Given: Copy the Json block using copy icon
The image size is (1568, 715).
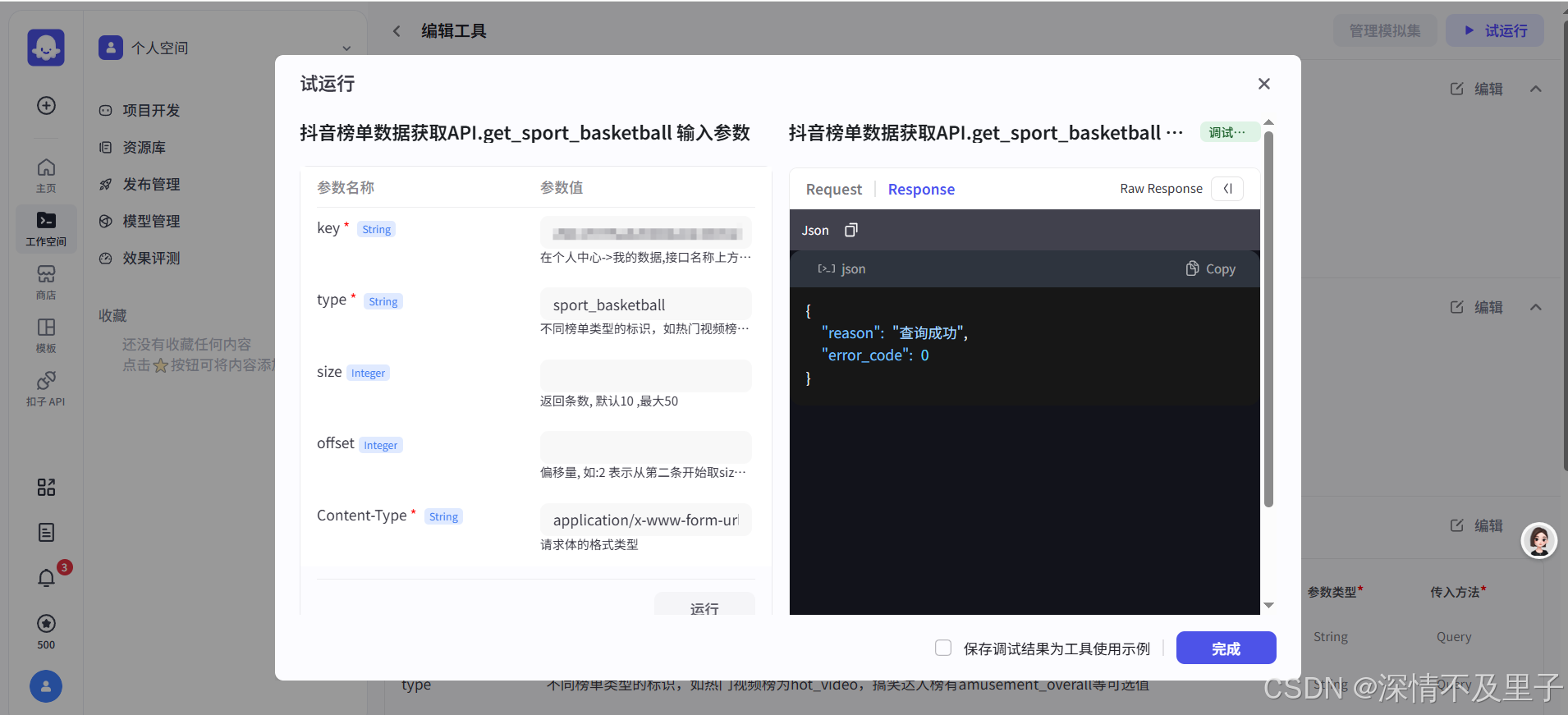Looking at the screenshot, I should tap(851, 230).
